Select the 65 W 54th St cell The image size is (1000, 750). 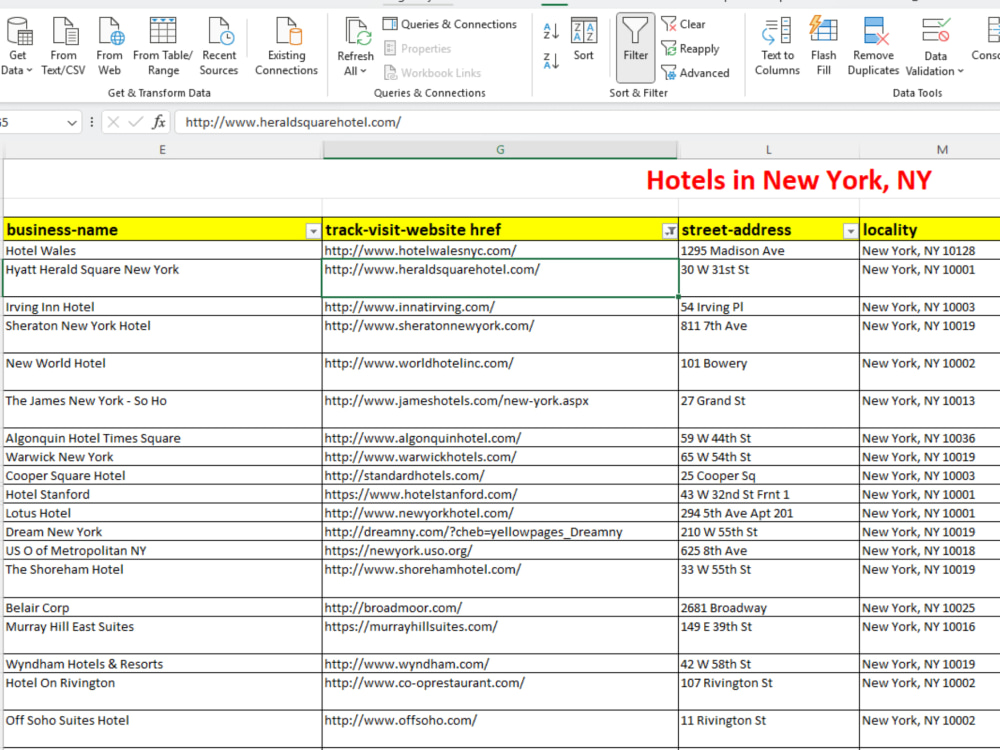pyautogui.click(x=768, y=457)
